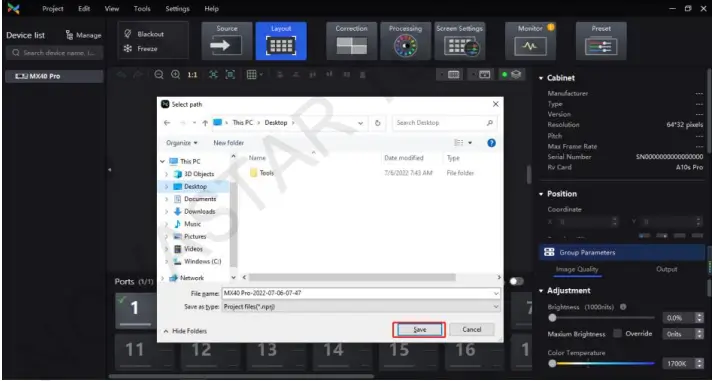Open the View menu

point(112,9)
